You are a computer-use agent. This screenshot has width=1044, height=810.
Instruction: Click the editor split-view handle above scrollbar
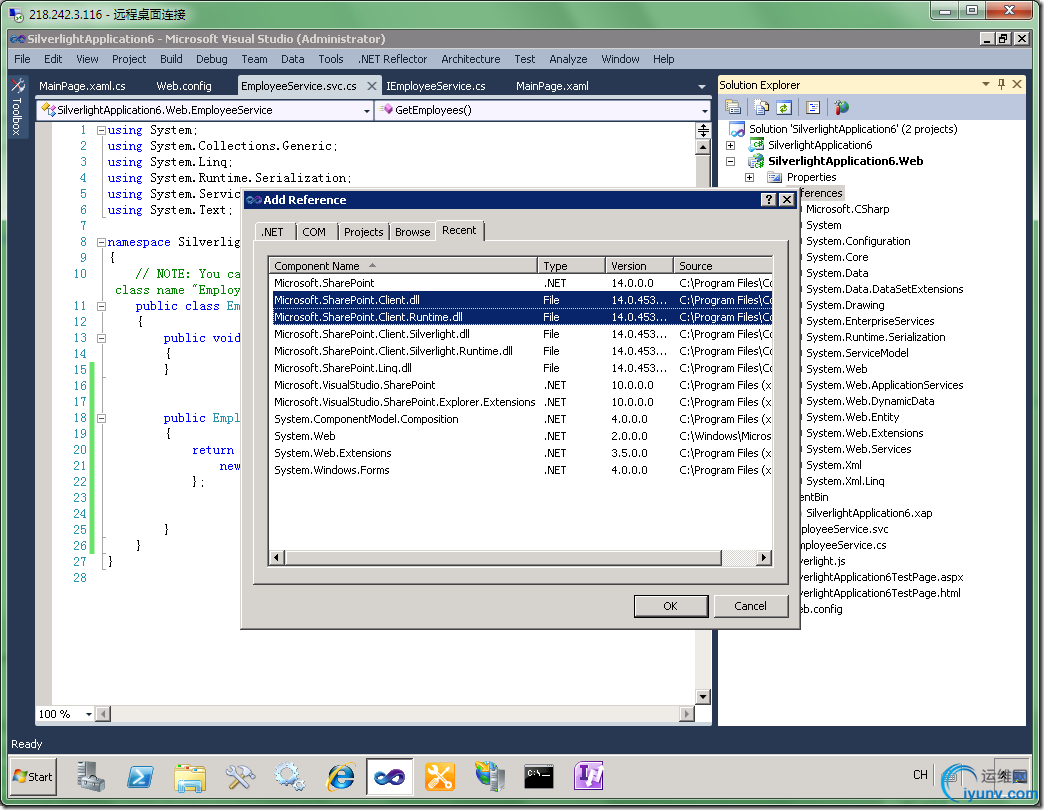(x=703, y=130)
